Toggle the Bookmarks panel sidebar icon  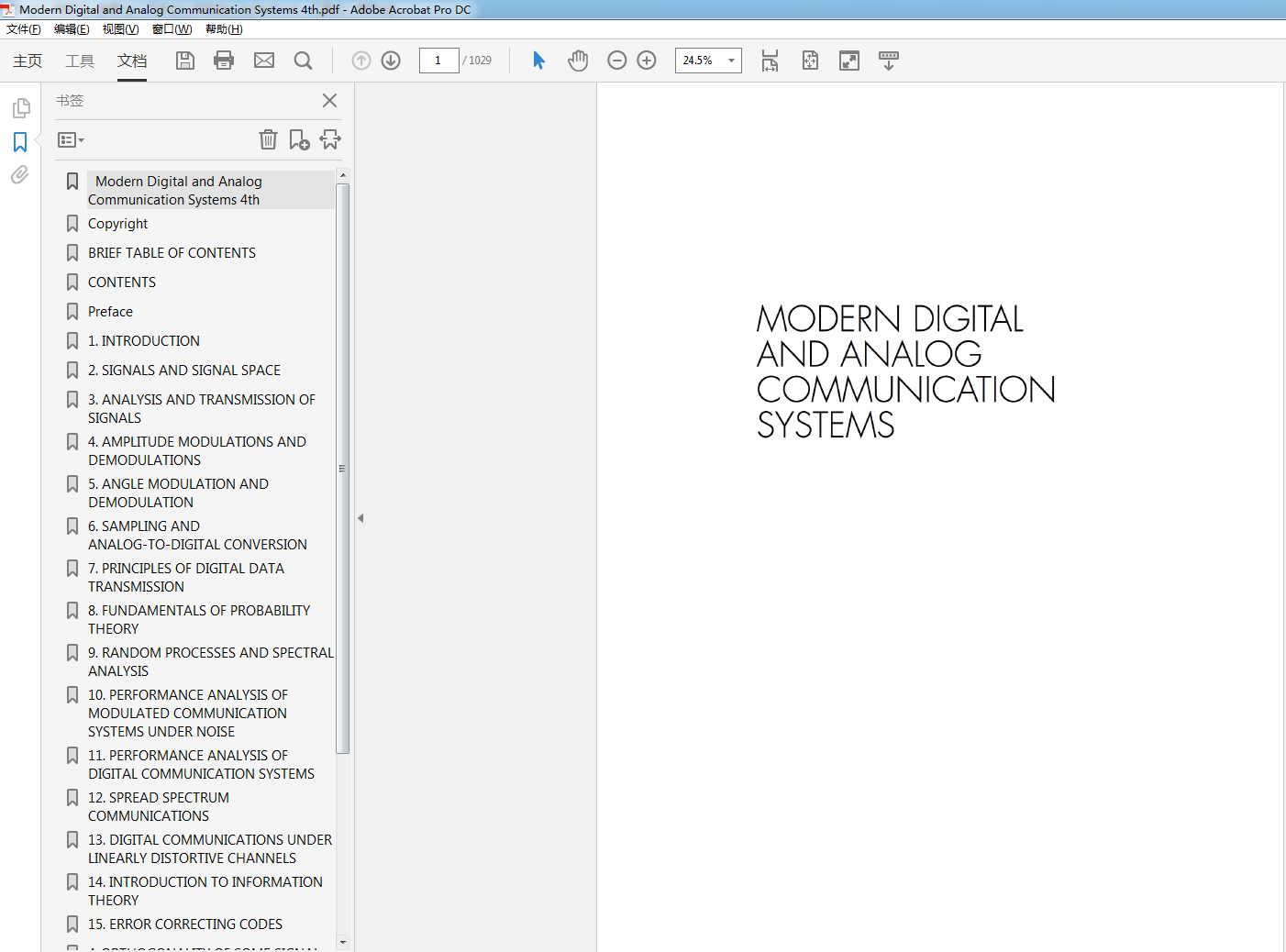point(20,142)
